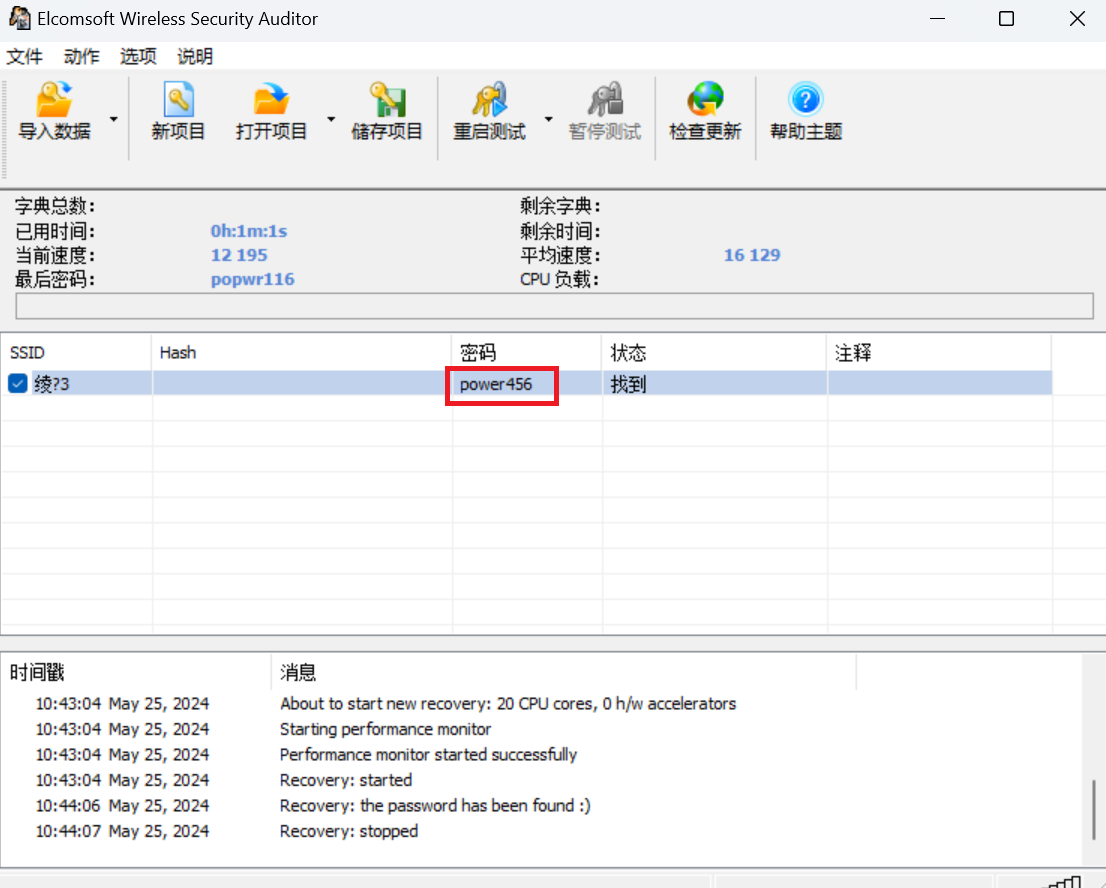Click the 已用时间 label

(55, 231)
